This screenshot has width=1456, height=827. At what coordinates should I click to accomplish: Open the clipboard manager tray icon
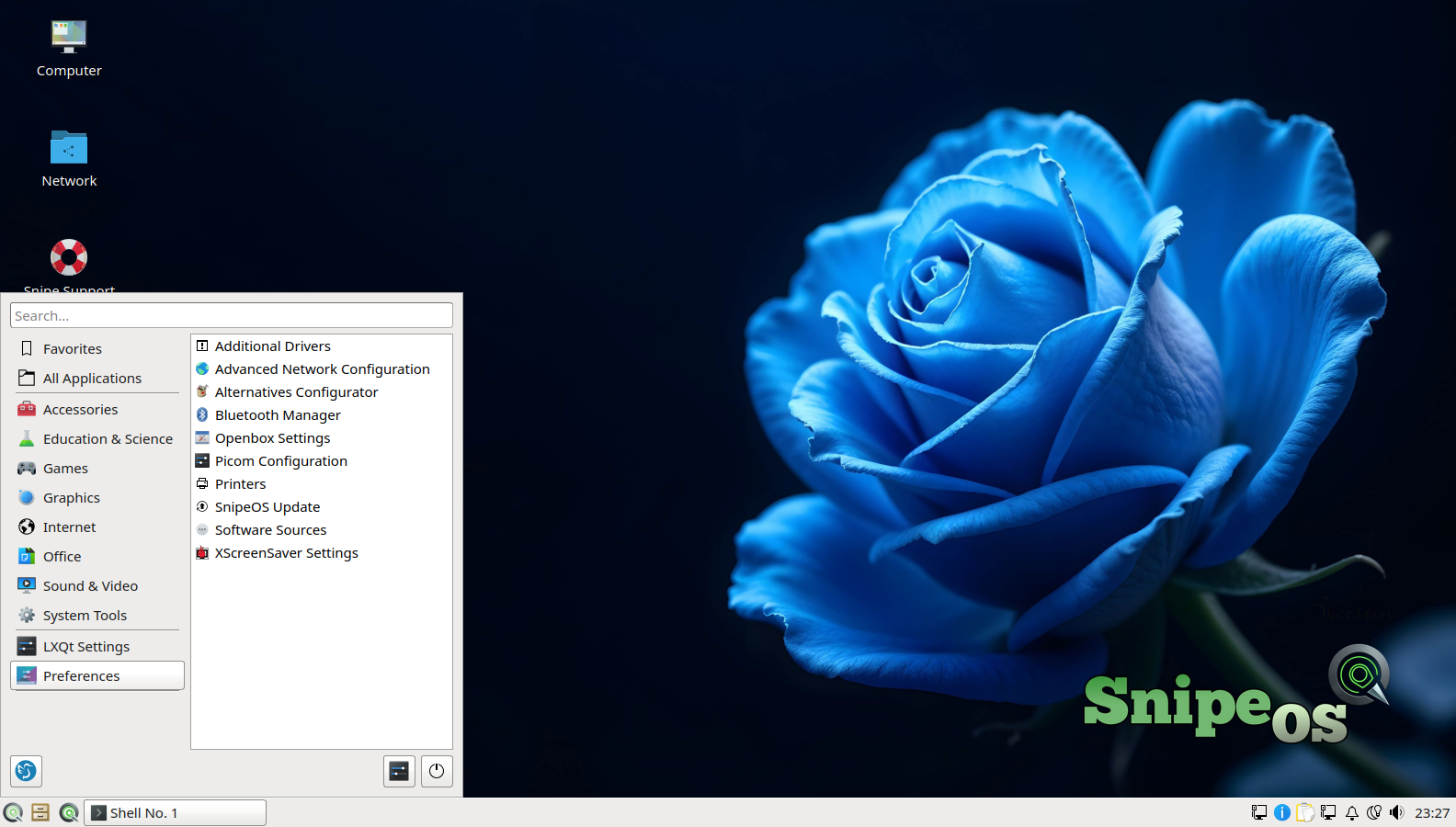[1305, 812]
